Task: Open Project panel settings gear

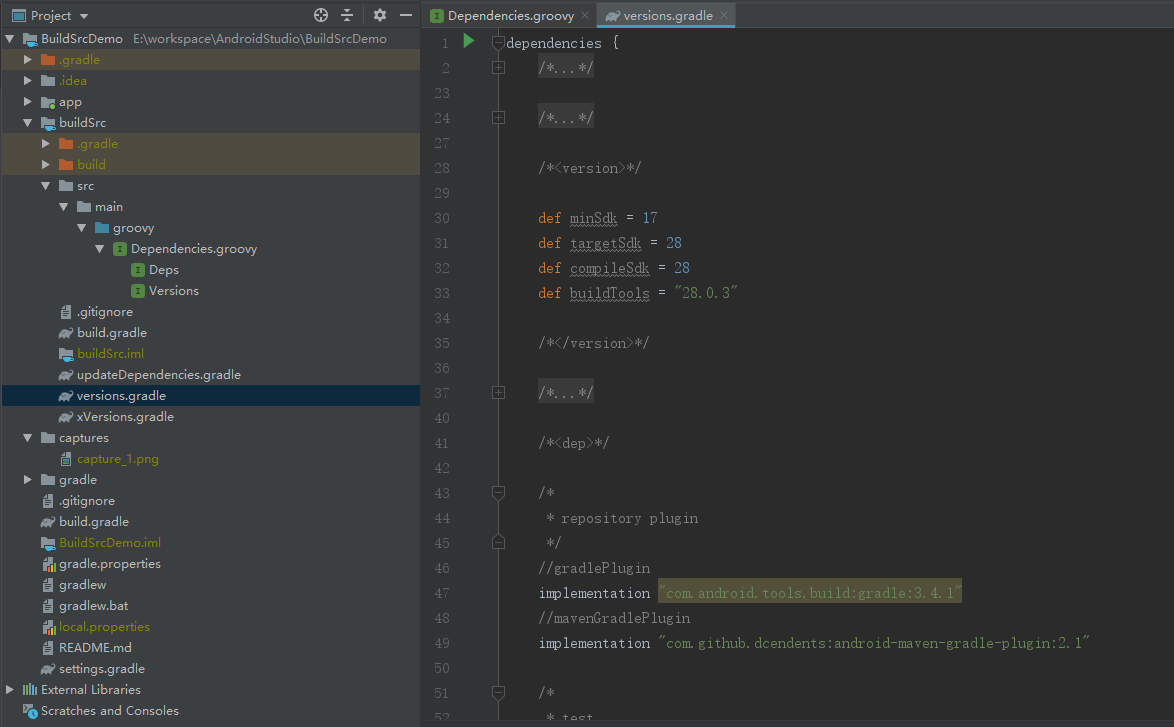Action: 380,15
